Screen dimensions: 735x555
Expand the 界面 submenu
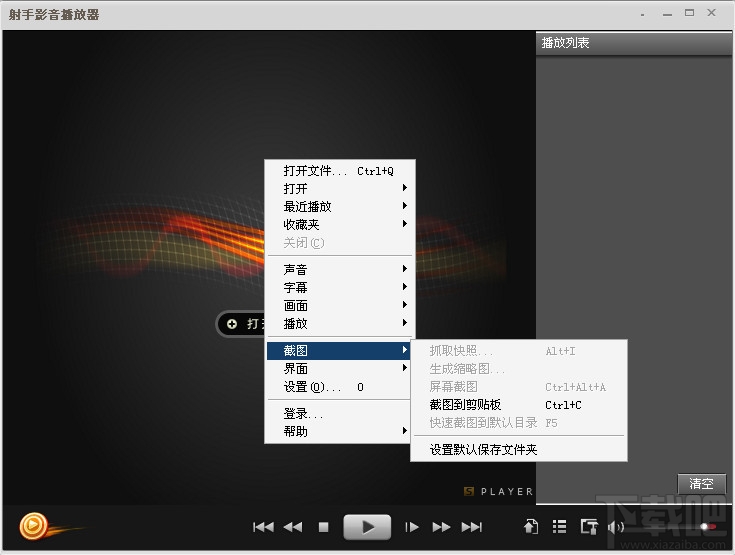(x=340, y=368)
